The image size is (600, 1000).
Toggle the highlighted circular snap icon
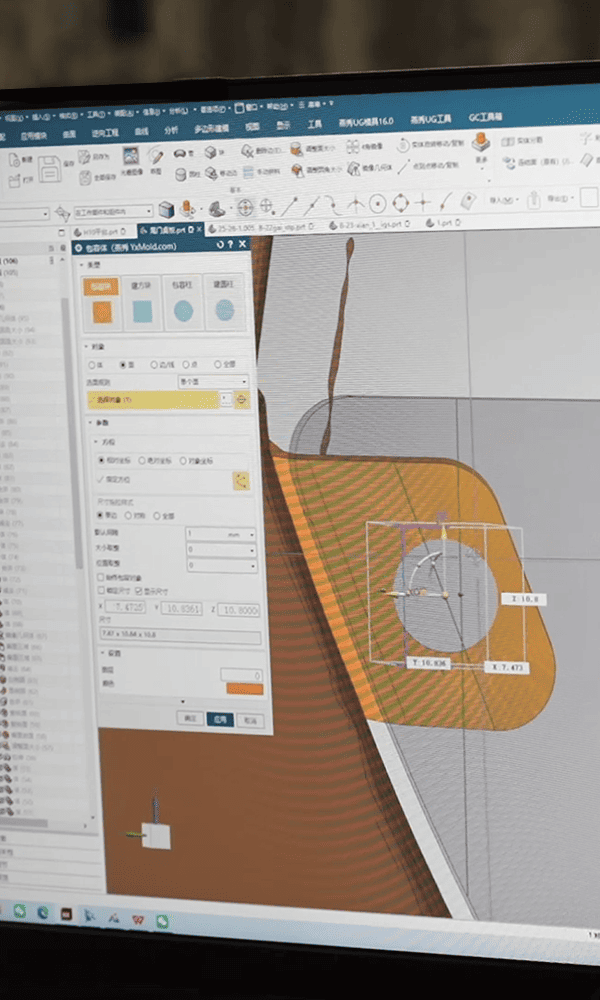pos(245,207)
